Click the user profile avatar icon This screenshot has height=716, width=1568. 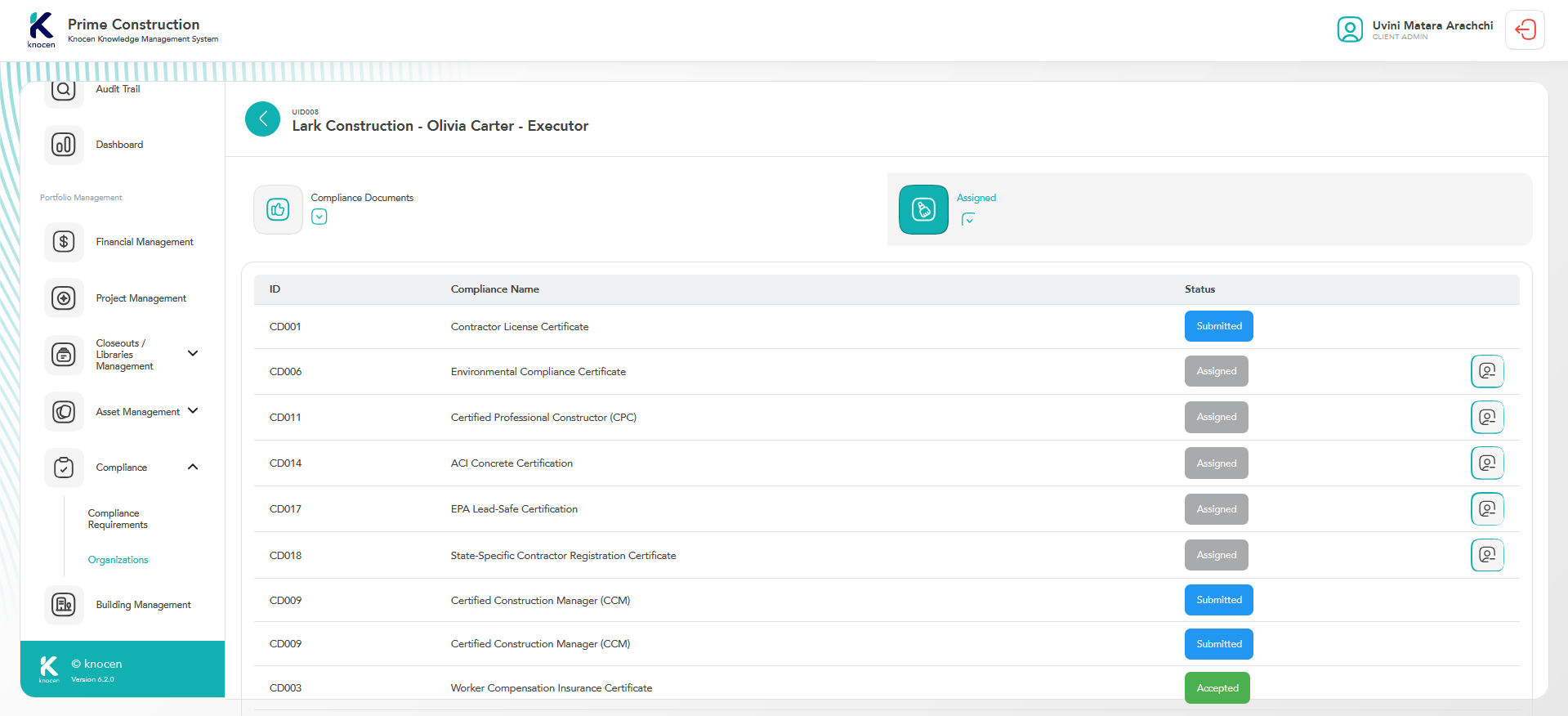click(1350, 30)
